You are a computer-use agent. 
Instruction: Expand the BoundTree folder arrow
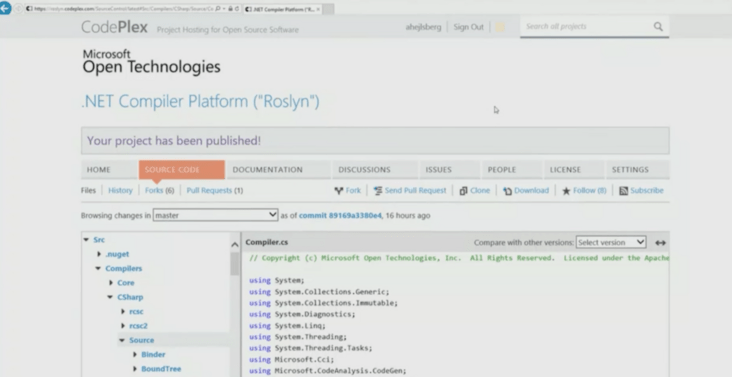pyautogui.click(x=135, y=369)
